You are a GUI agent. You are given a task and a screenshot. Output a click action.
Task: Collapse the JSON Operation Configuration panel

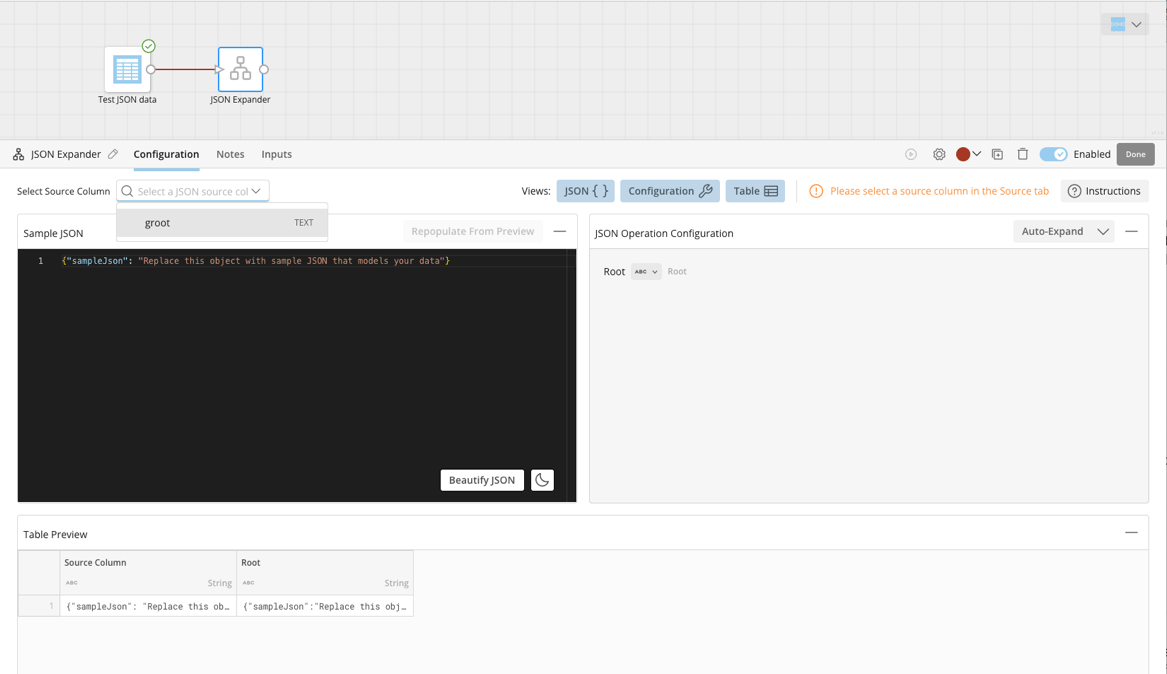(1131, 231)
